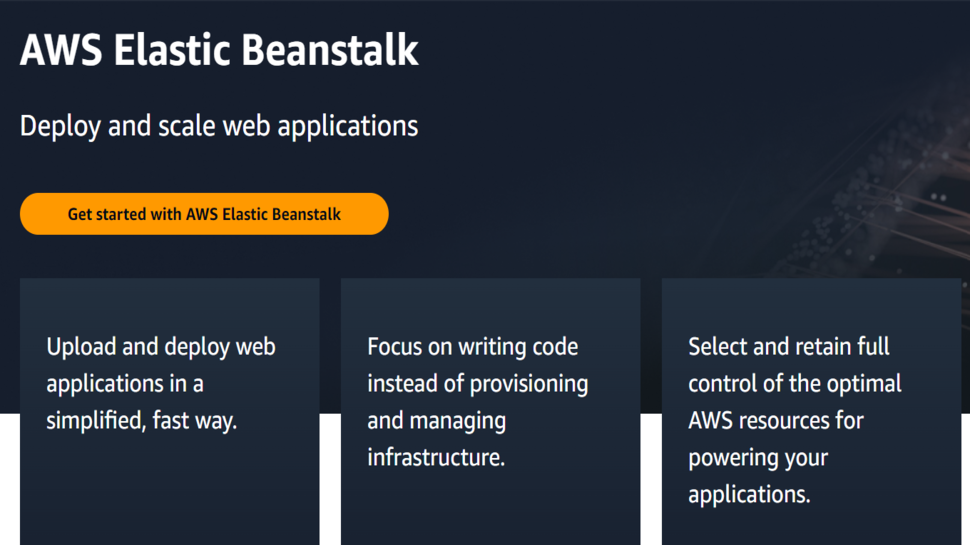Click the text line "control of the optimal"
The width and height of the screenshot is (970, 545).
coord(794,384)
